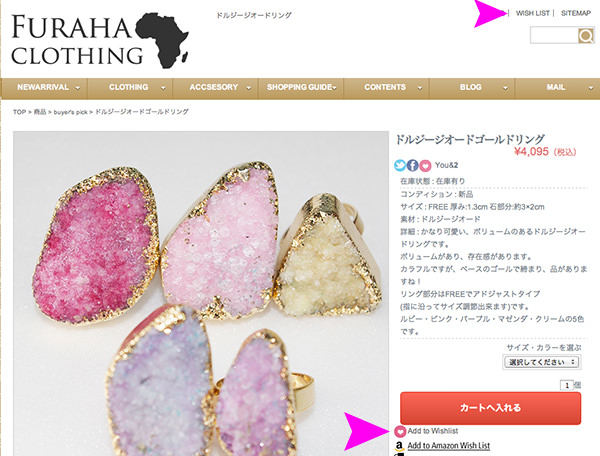Open the CONTENTS navigation menu

[386, 88]
